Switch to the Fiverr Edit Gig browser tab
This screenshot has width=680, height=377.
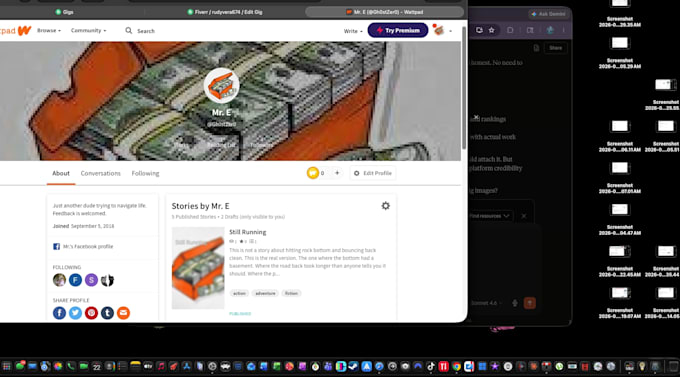coord(225,12)
